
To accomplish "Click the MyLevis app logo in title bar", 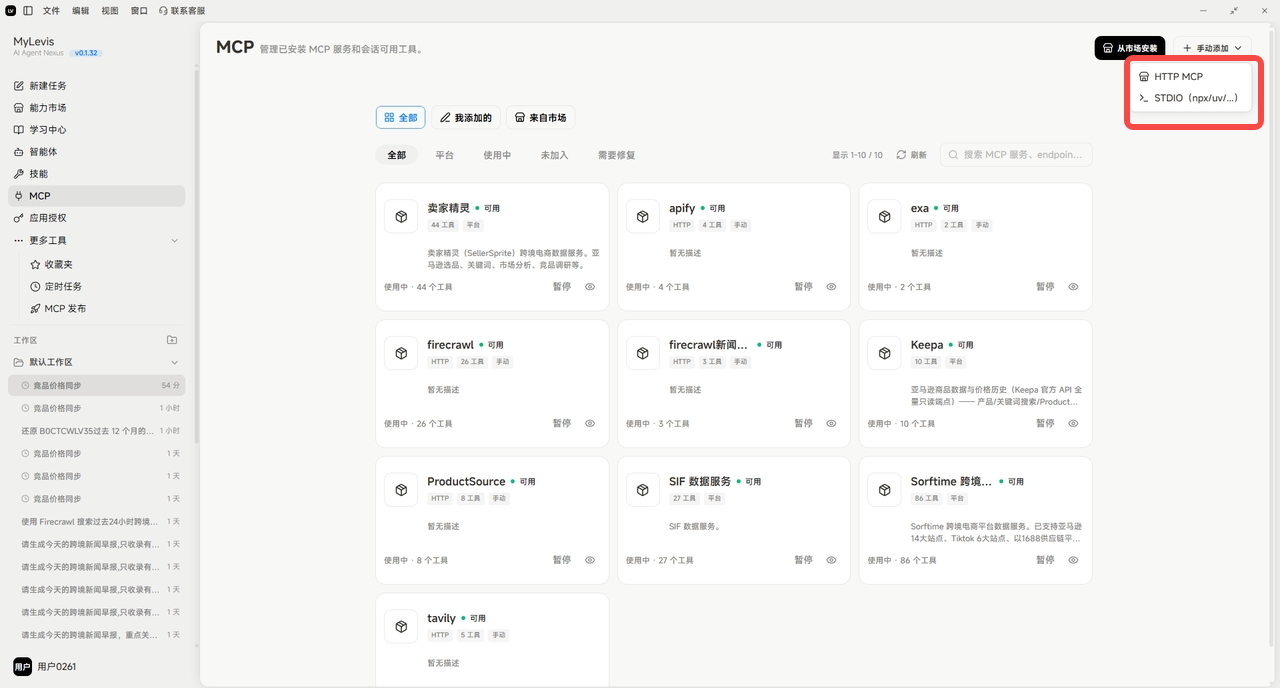I will click(x=10, y=10).
